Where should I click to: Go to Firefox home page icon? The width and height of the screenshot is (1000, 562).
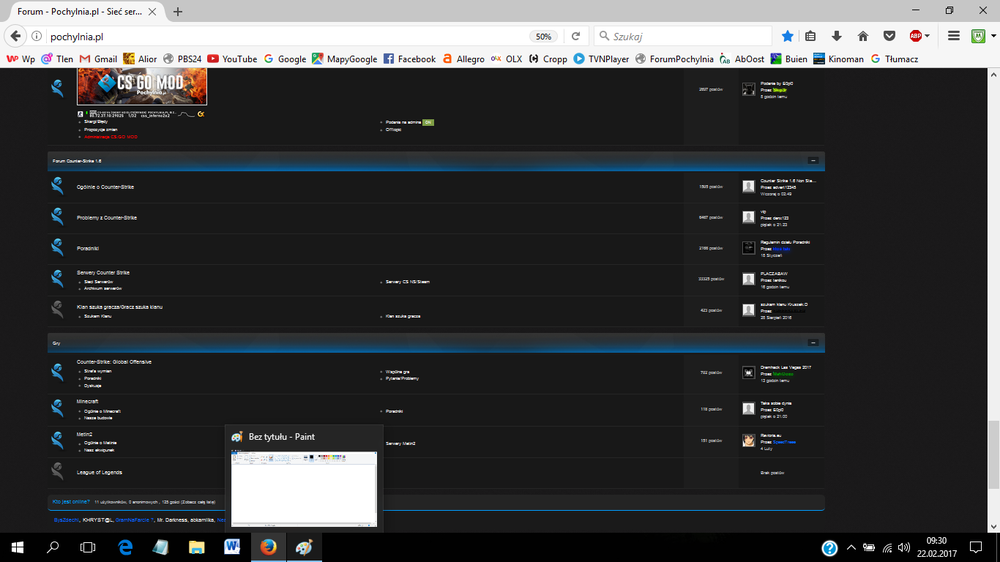pos(862,36)
